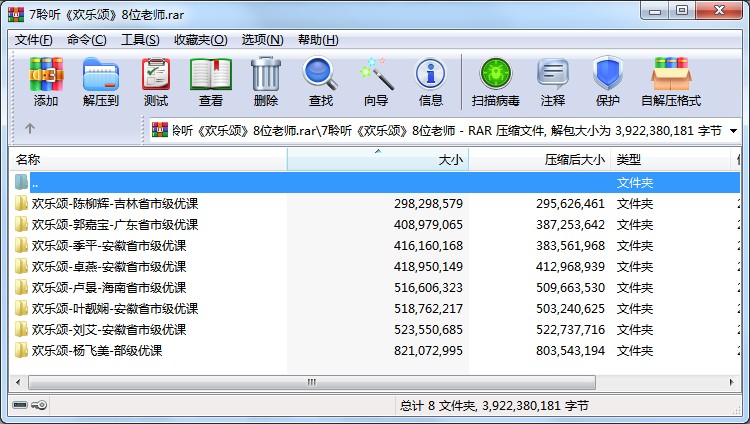Click size value 518,762,217
Viewport: 750px width, 424px height.
pos(429,309)
